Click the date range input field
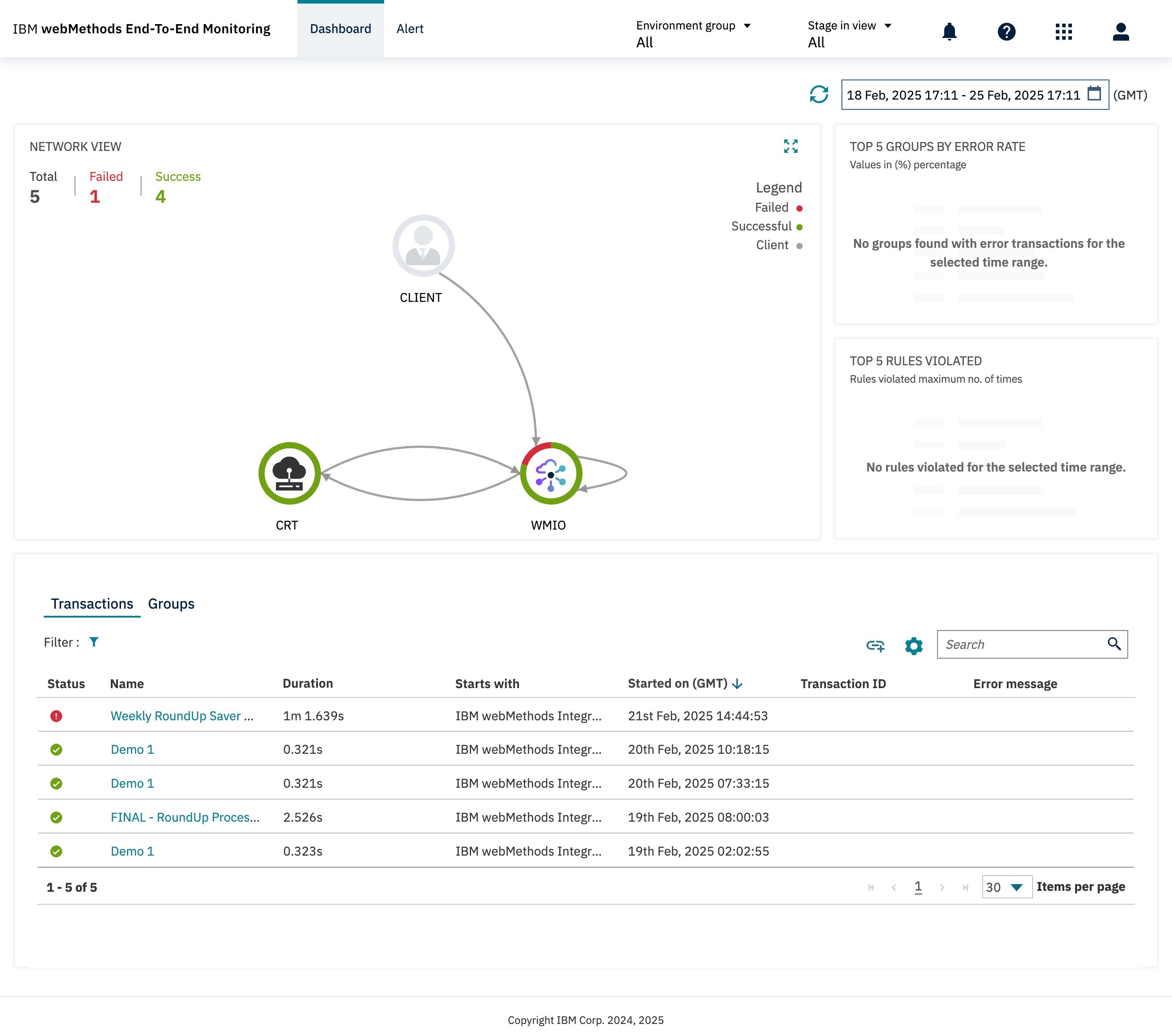1172x1036 pixels. point(975,95)
